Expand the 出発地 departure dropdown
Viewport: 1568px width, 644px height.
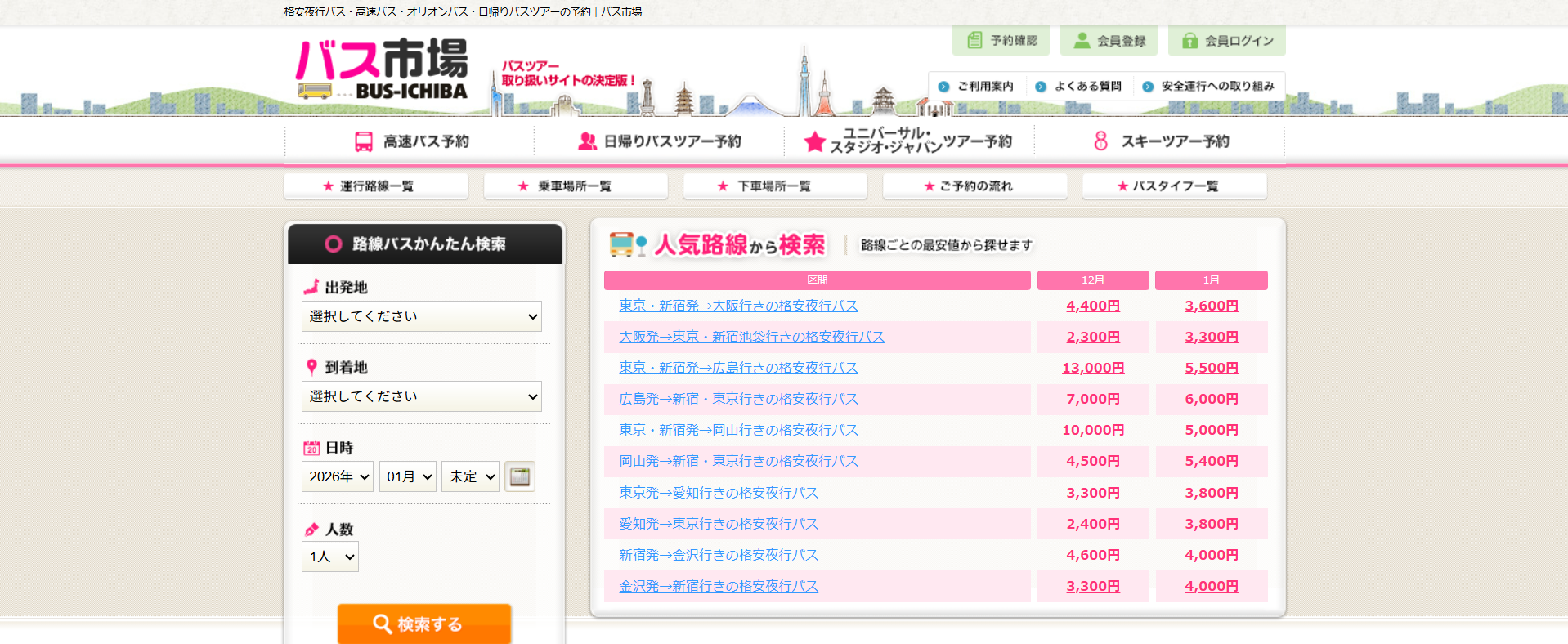coord(421,316)
